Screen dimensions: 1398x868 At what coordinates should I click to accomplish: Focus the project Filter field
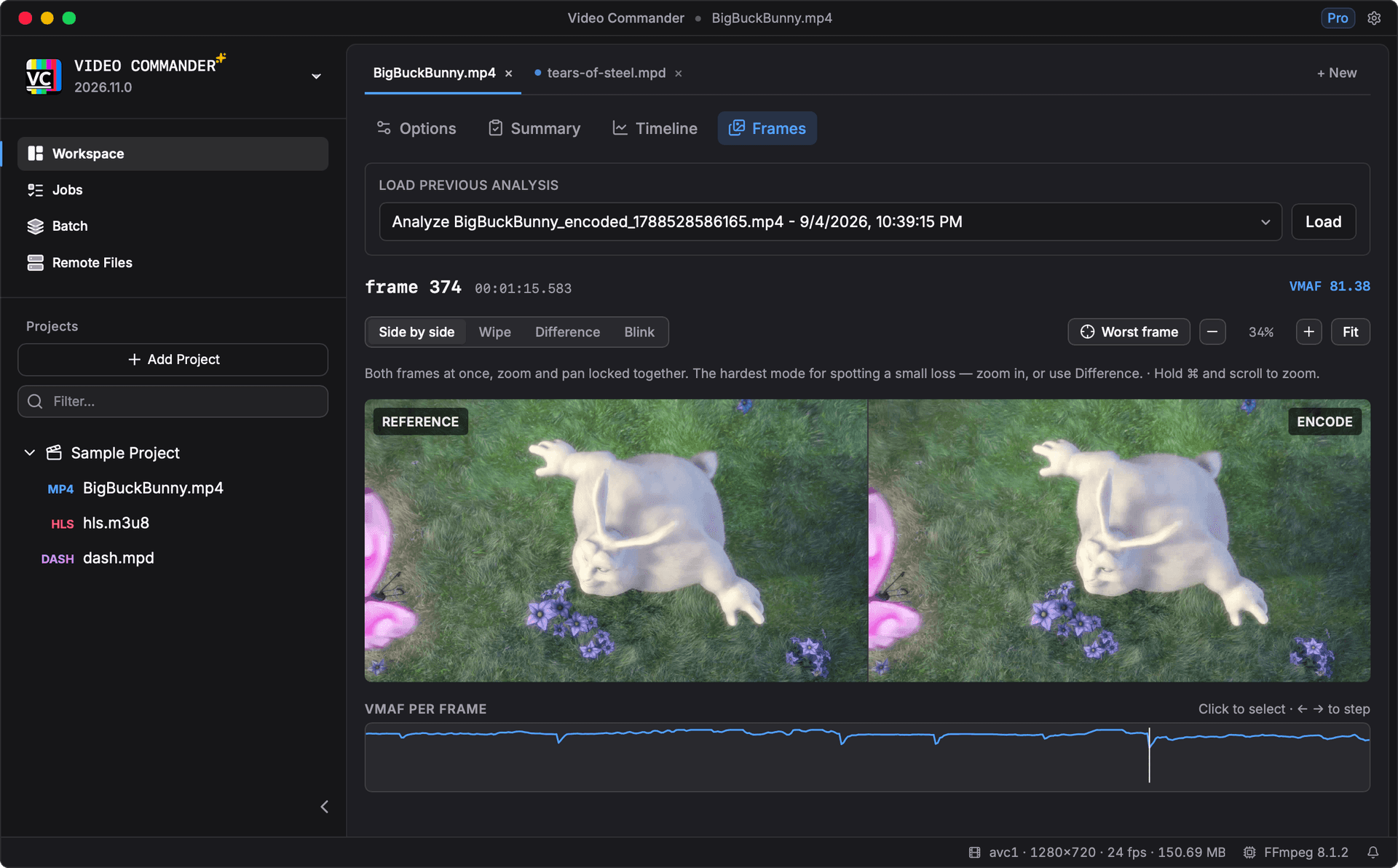point(173,401)
